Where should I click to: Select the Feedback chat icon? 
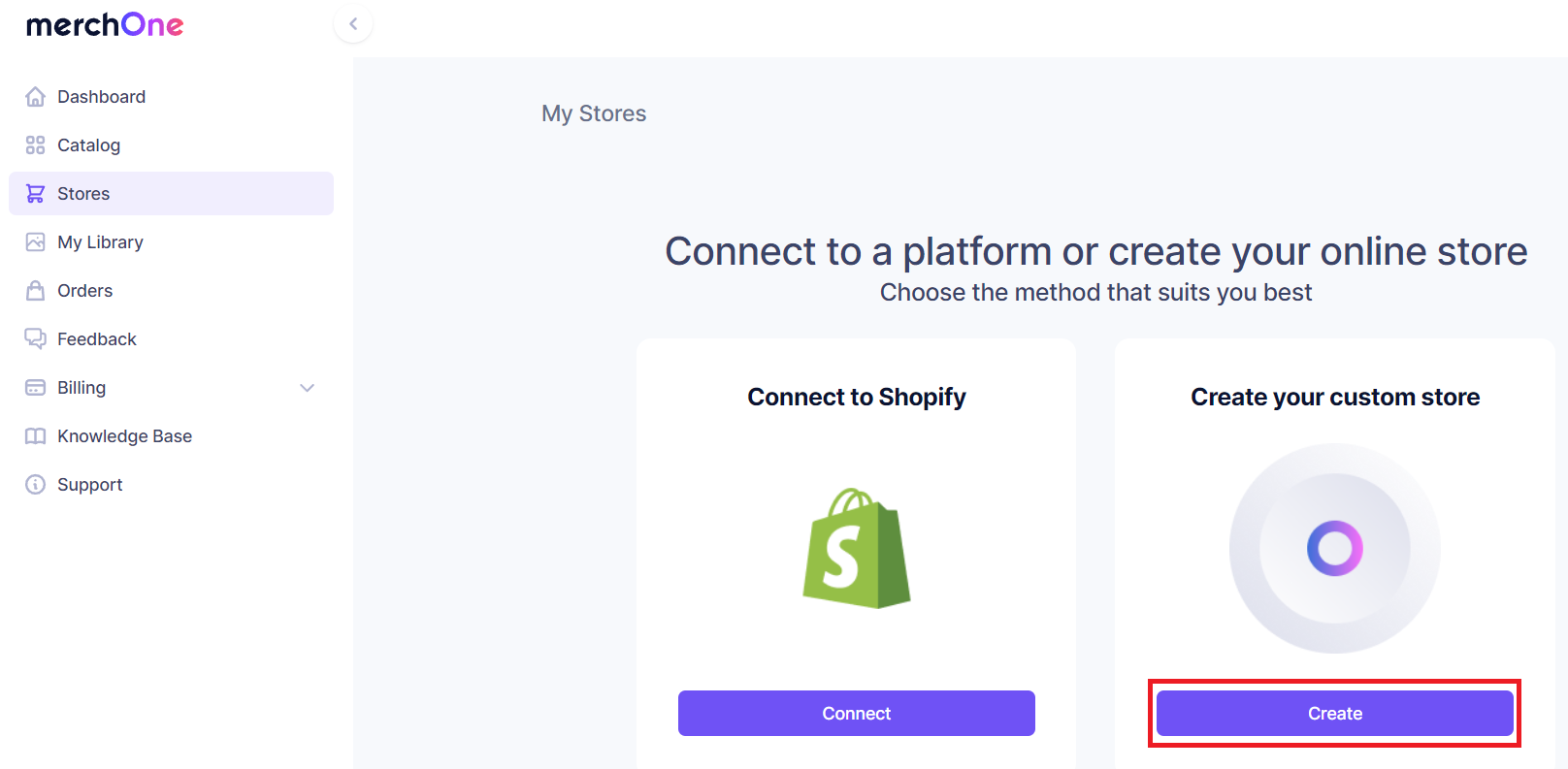pos(35,338)
